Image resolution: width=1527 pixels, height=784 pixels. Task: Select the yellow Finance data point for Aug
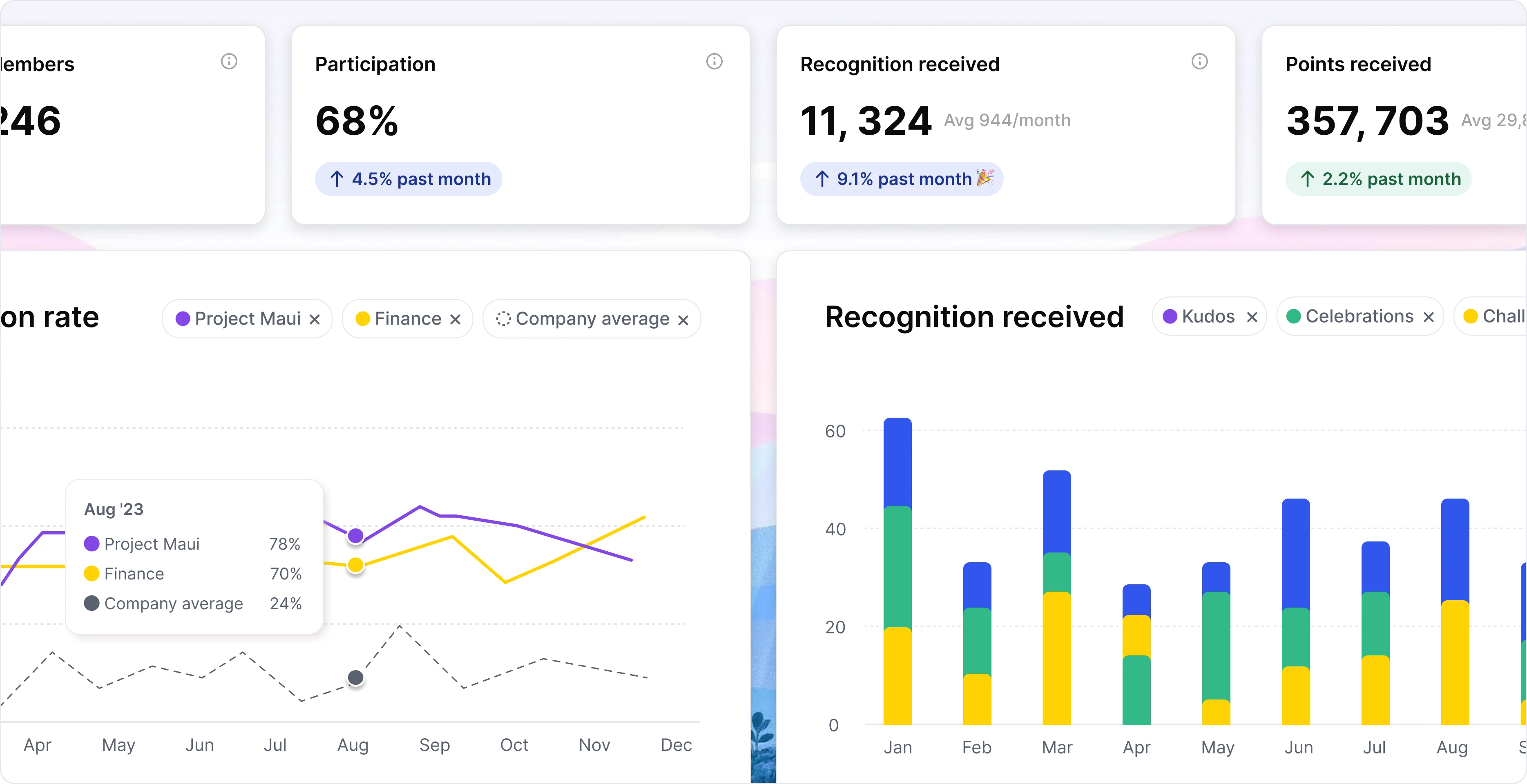pos(356,565)
